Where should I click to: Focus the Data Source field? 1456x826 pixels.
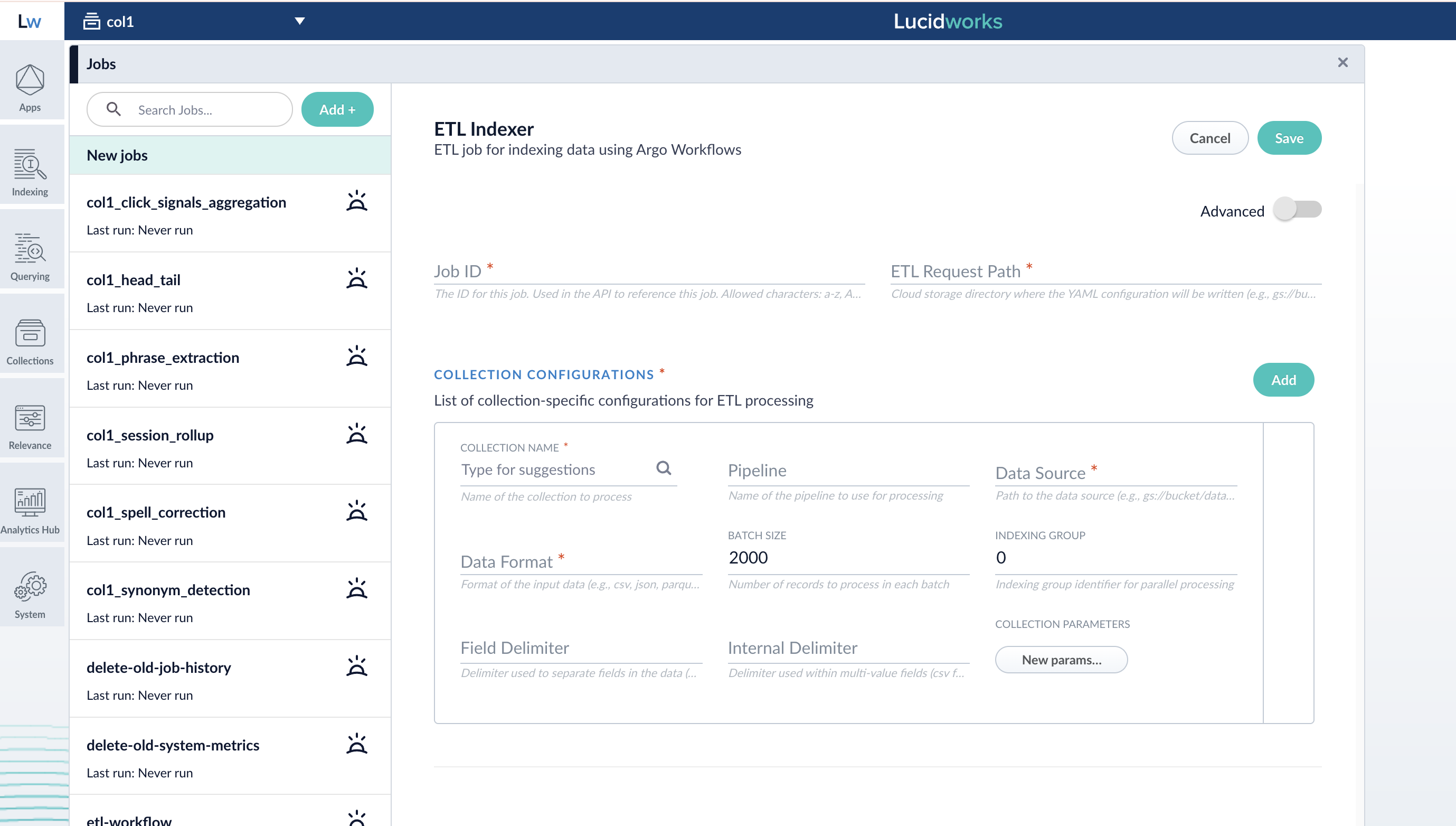(1116, 473)
